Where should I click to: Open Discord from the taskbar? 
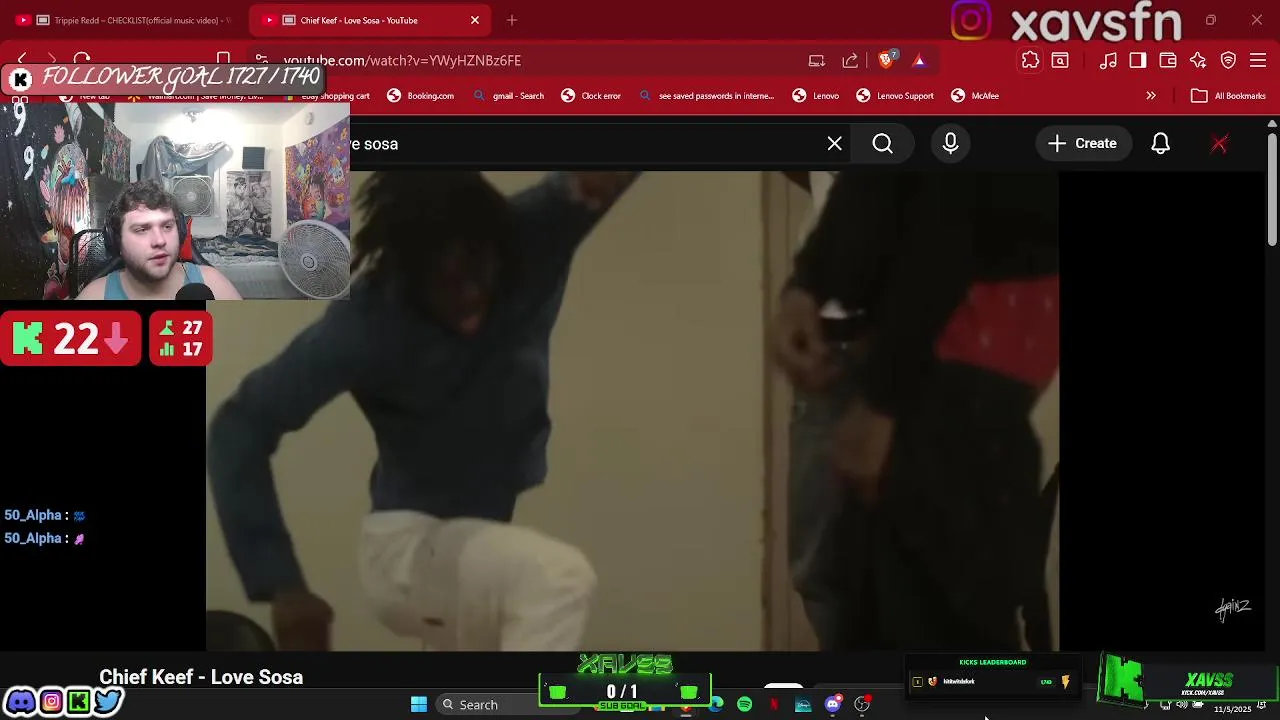pos(833,705)
